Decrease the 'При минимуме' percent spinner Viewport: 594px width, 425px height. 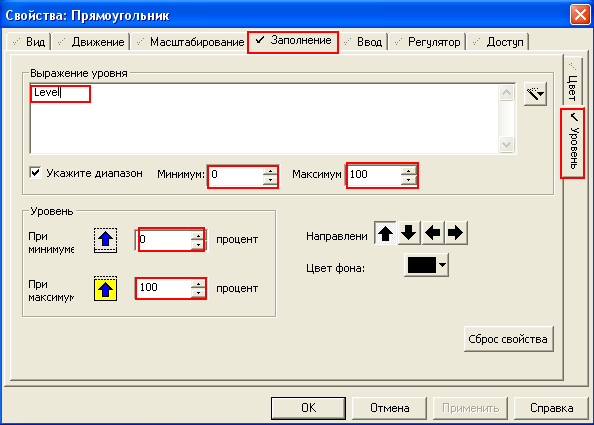pyautogui.click(x=198, y=245)
